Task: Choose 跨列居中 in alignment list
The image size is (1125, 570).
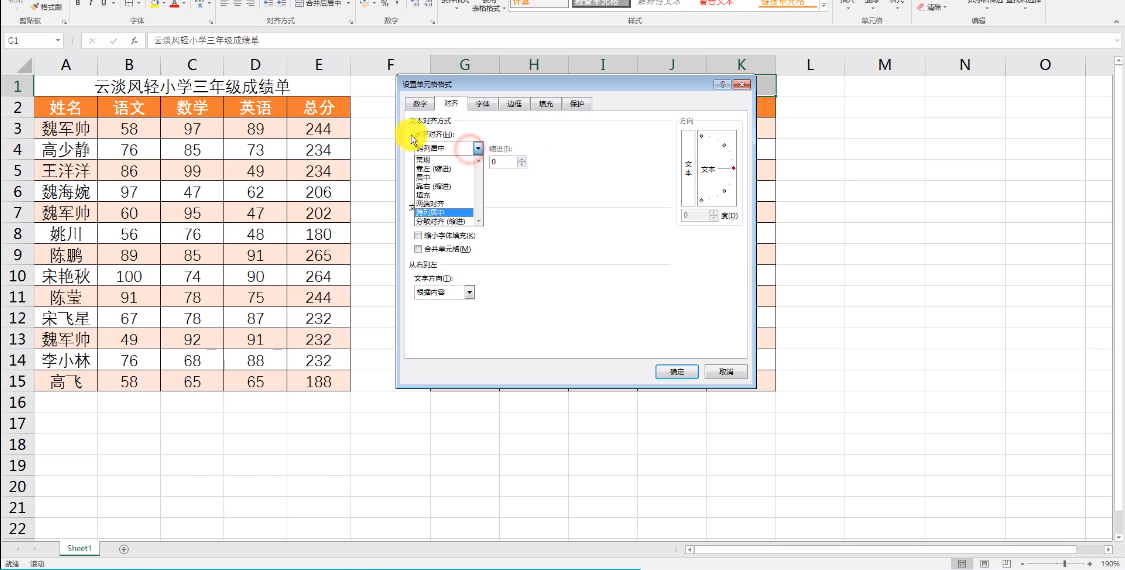Action: (444, 212)
